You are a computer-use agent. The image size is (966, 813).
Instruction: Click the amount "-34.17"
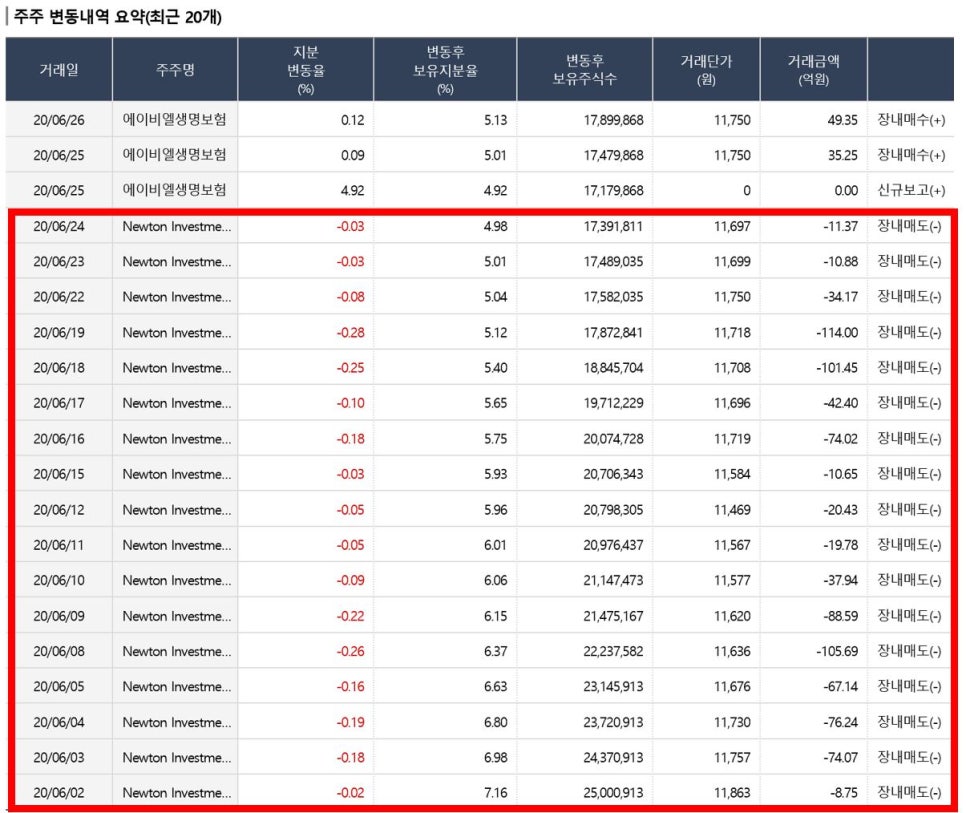[840, 297]
